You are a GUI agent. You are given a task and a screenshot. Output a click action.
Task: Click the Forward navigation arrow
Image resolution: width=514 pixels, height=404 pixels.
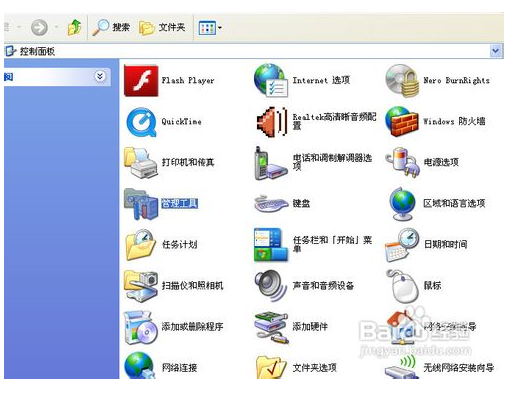(x=39, y=27)
